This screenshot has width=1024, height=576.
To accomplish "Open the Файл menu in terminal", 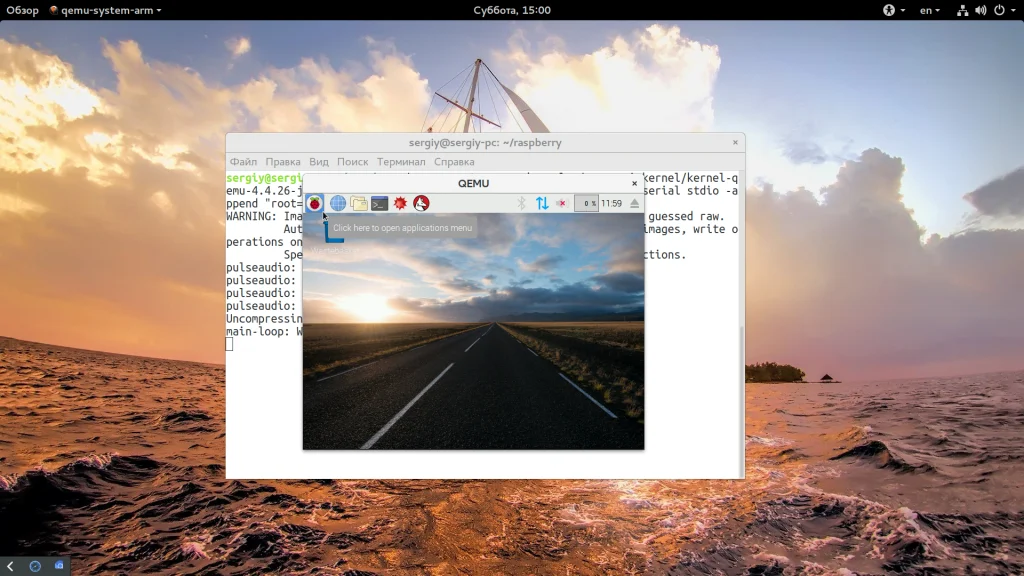I will [x=243, y=162].
